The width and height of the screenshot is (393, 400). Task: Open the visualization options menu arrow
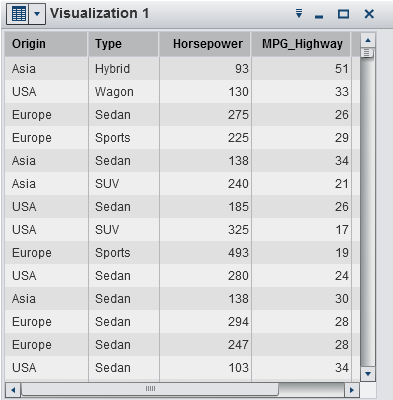tap(299, 14)
